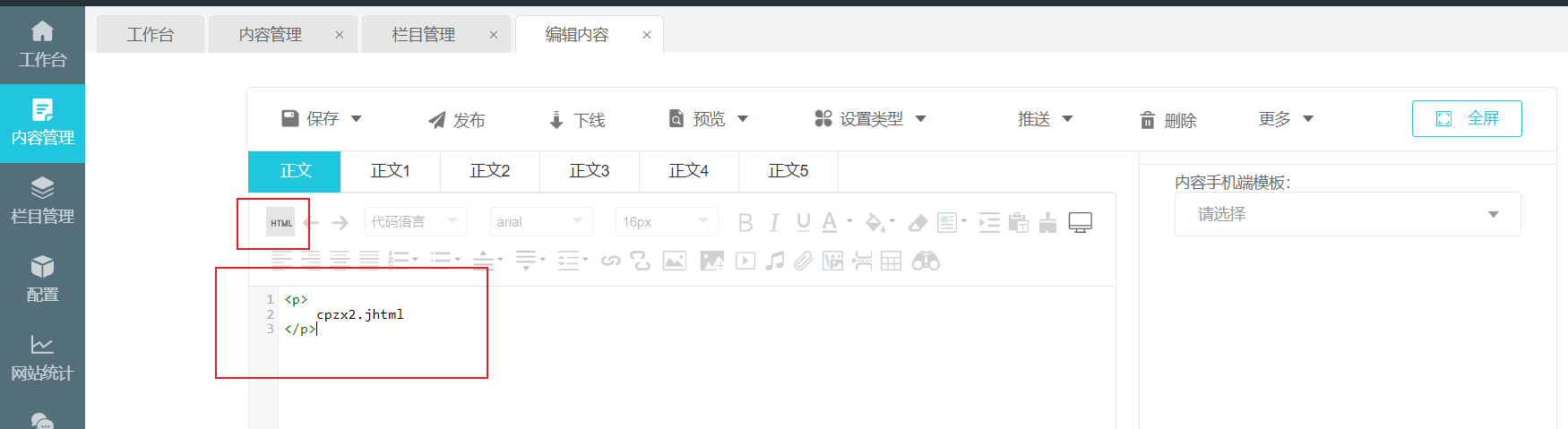Open the 设置类型 dropdown
Viewport: 1568px width, 429px height.
tap(920, 118)
